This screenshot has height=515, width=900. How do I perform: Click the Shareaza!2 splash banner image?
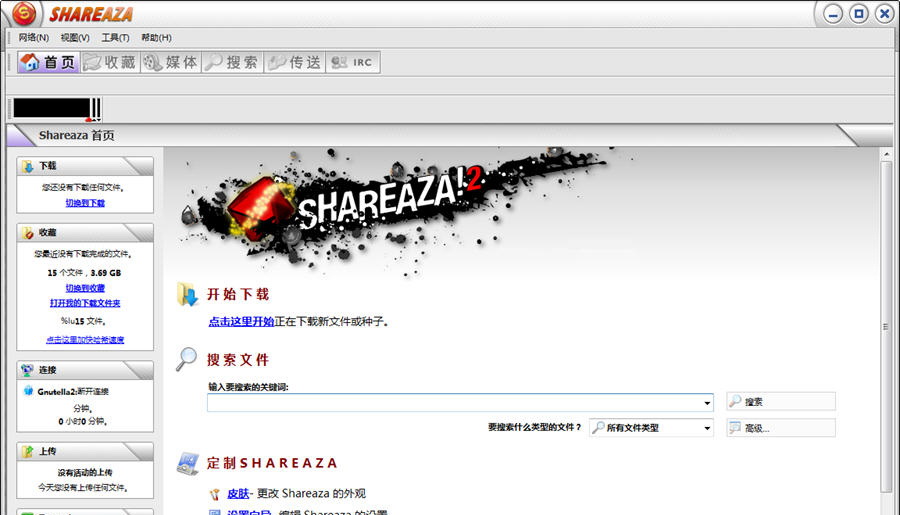[395, 211]
